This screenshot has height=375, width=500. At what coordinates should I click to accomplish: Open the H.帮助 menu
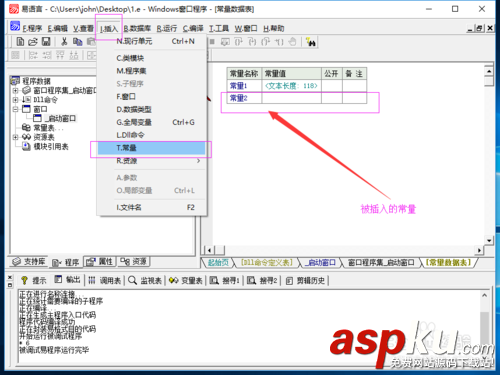[274, 29]
